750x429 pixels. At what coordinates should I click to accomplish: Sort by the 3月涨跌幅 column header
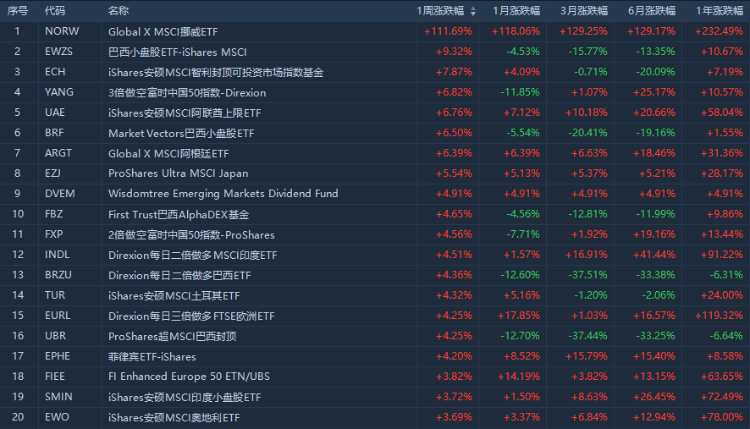coord(584,11)
